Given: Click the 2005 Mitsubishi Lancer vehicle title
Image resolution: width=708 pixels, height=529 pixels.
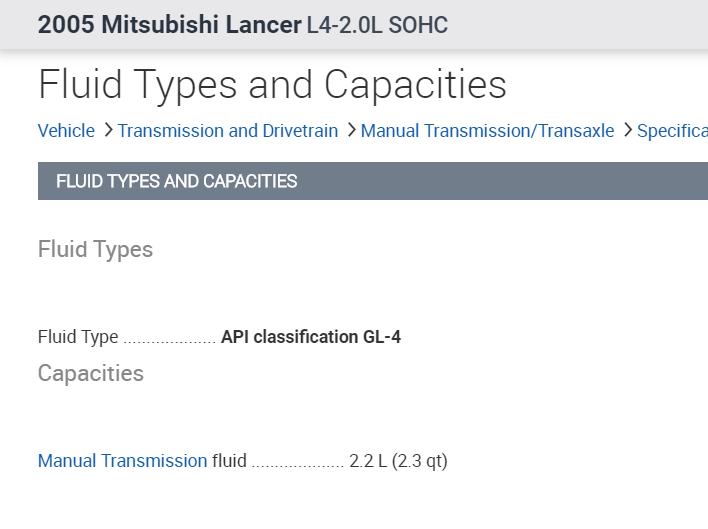Looking at the screenshot, I should [x=169, y=25].
